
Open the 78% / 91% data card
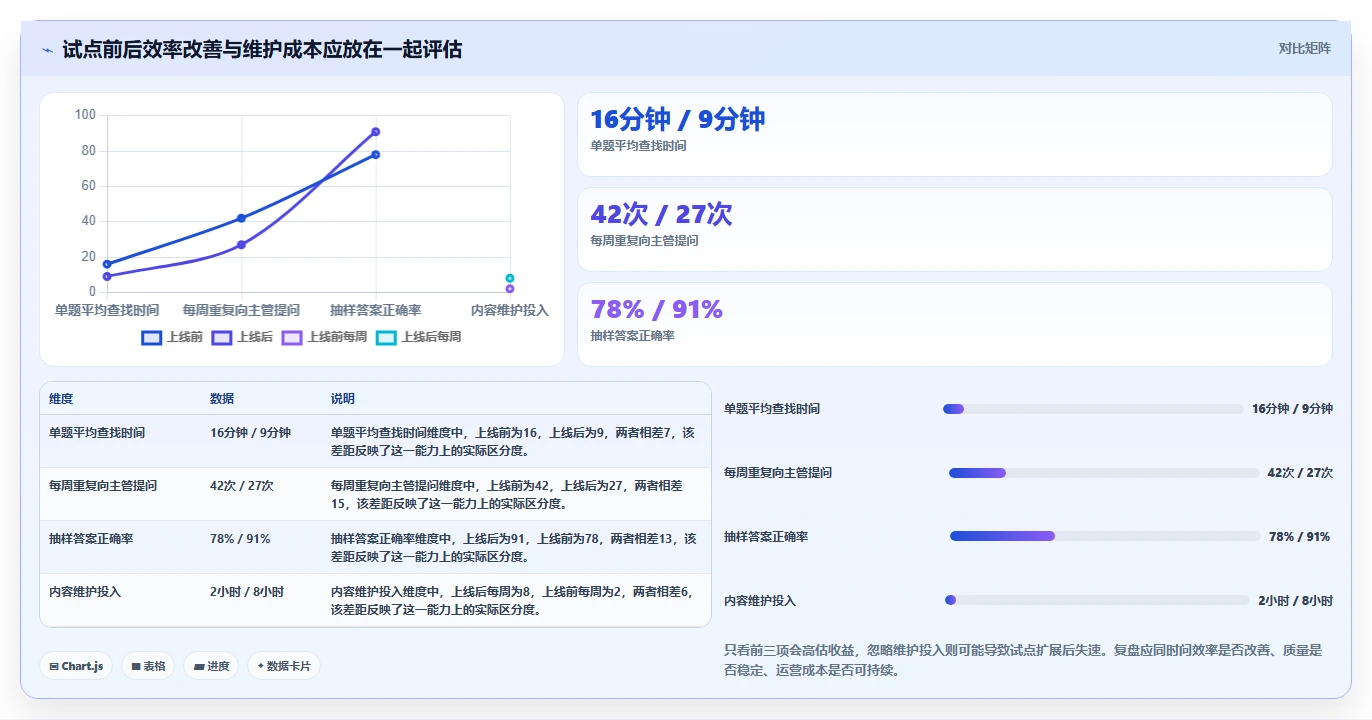click(955, 325)
